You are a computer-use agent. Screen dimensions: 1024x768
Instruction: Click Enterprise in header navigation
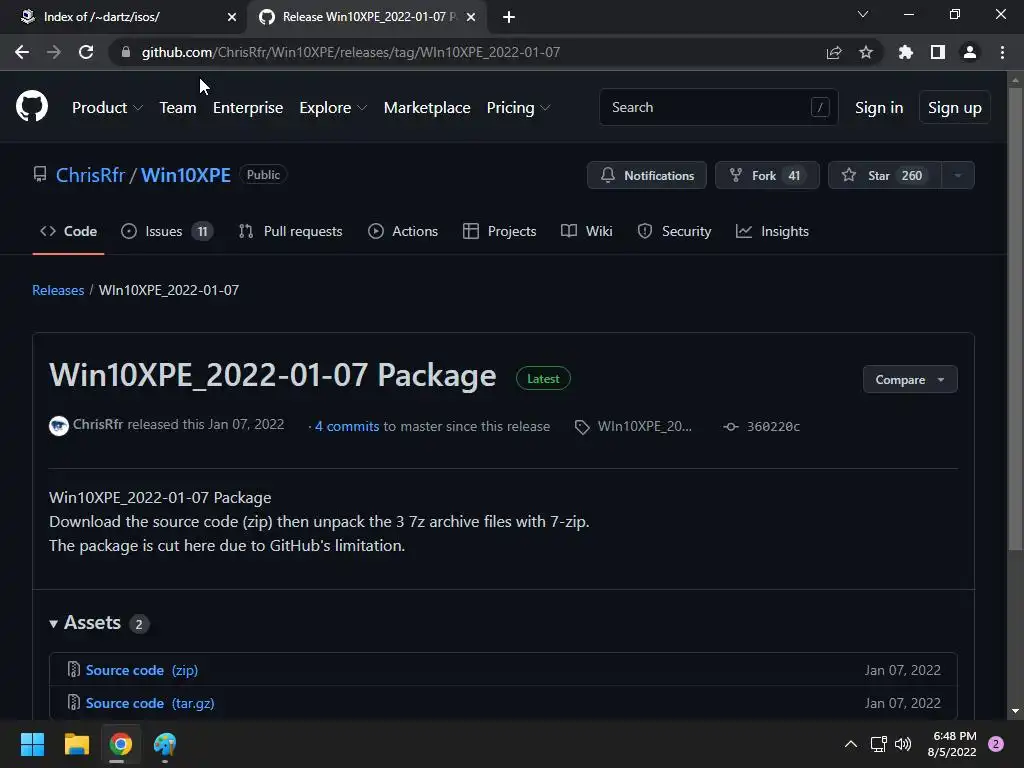point(248,108)
